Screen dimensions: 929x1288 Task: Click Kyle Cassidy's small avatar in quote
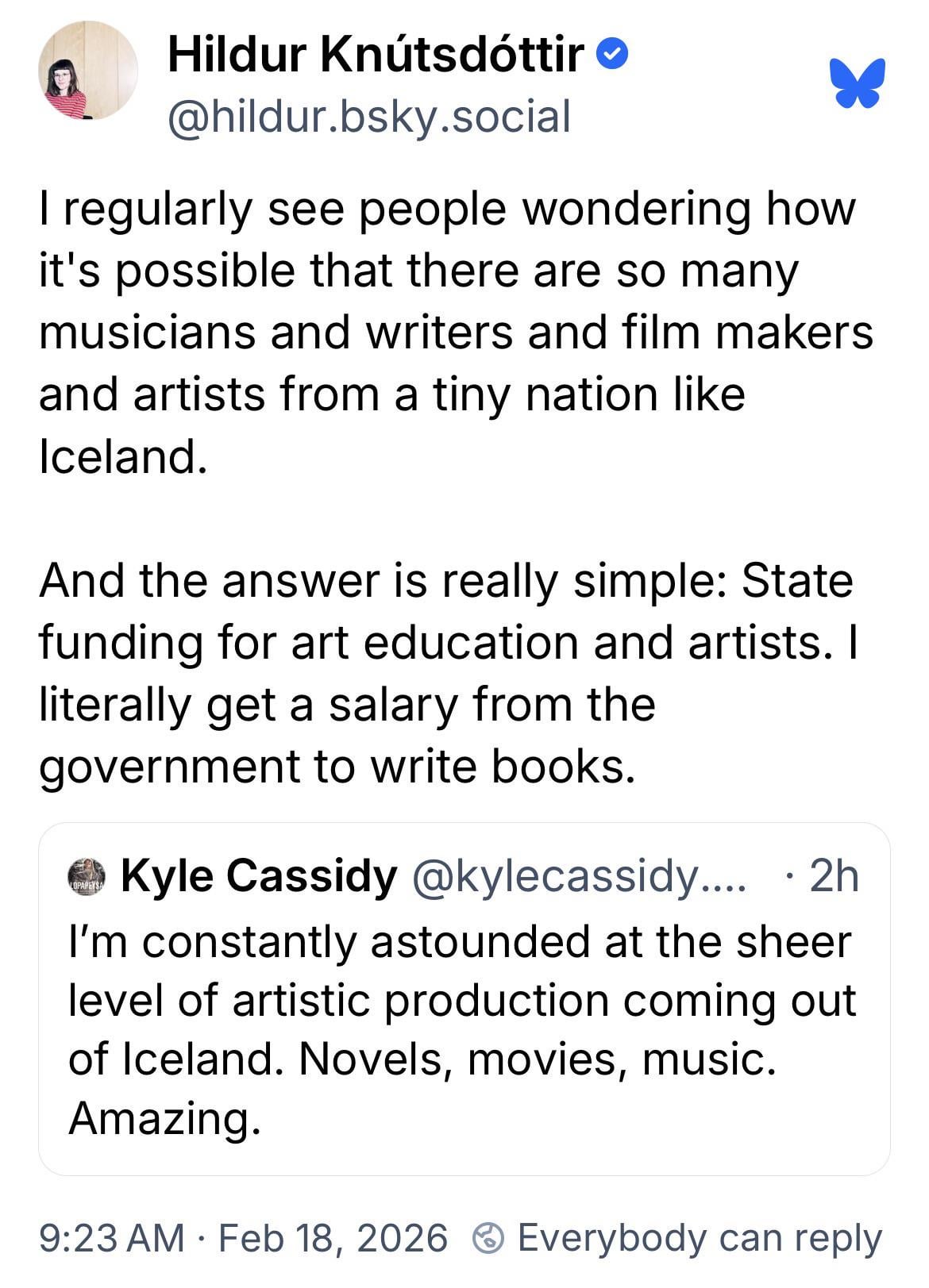tap(87, 875)
